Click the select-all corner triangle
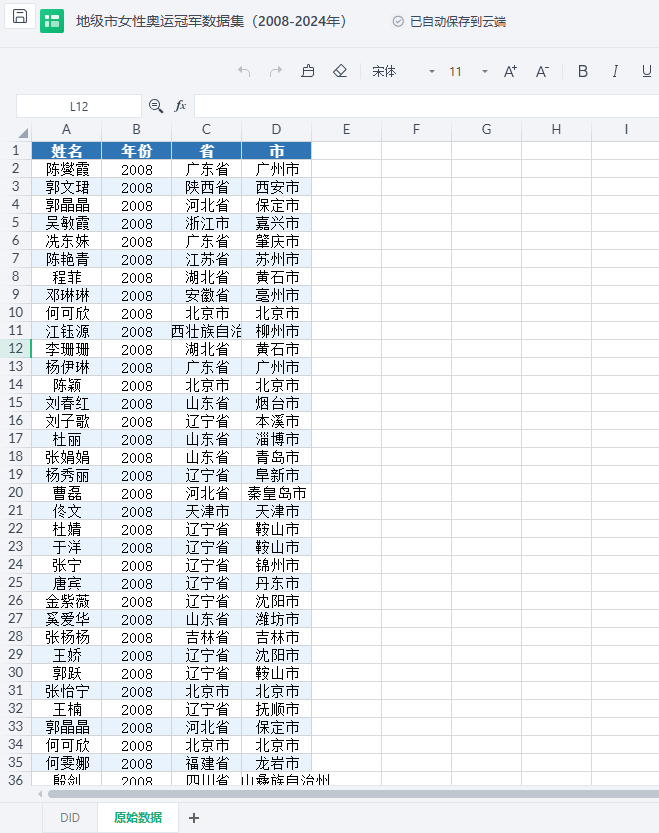 pos(23,132)
